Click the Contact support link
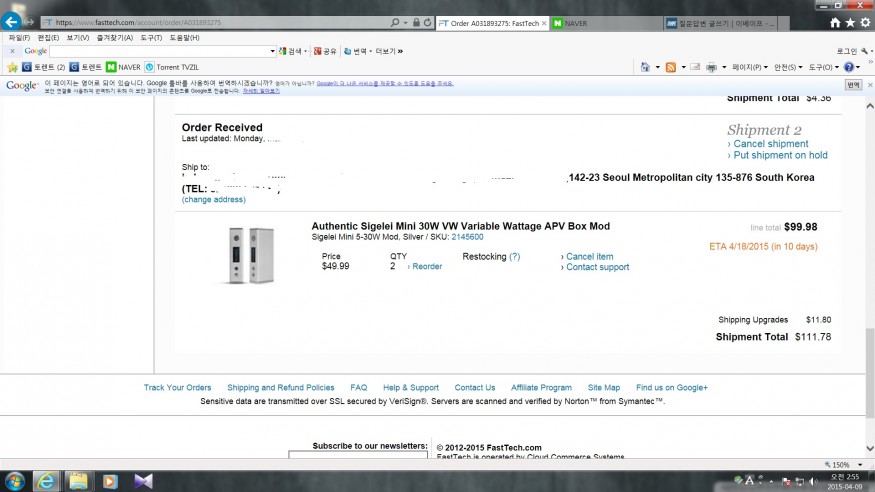 598,267
